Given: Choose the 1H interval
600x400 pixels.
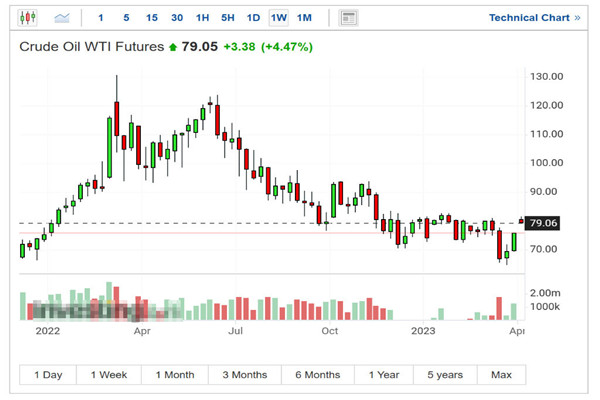Looking at the screenshot, I should point(202,18).
